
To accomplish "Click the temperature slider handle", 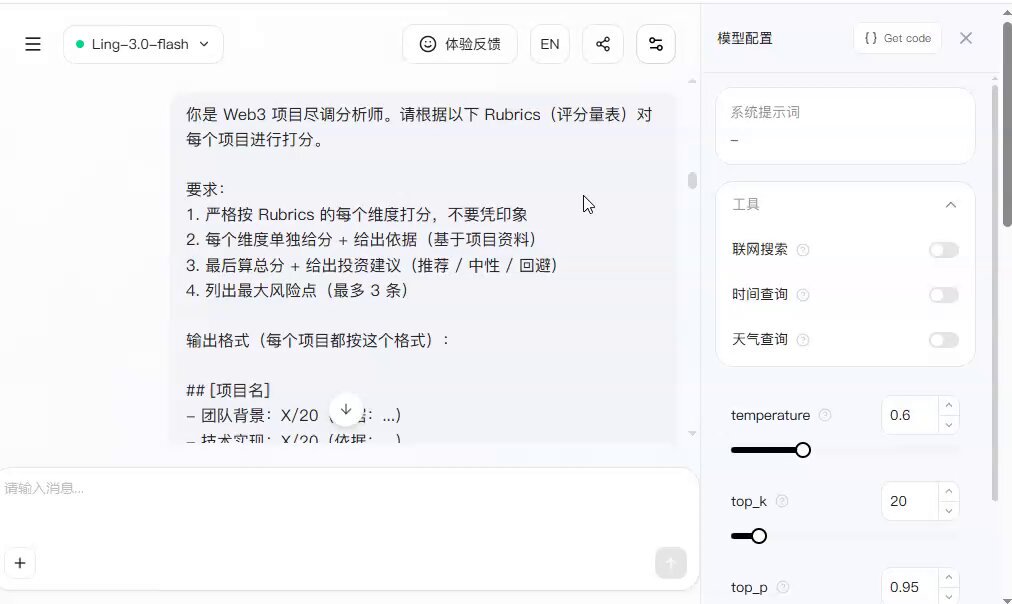I will pyautogui.click(x=803, y=450).
